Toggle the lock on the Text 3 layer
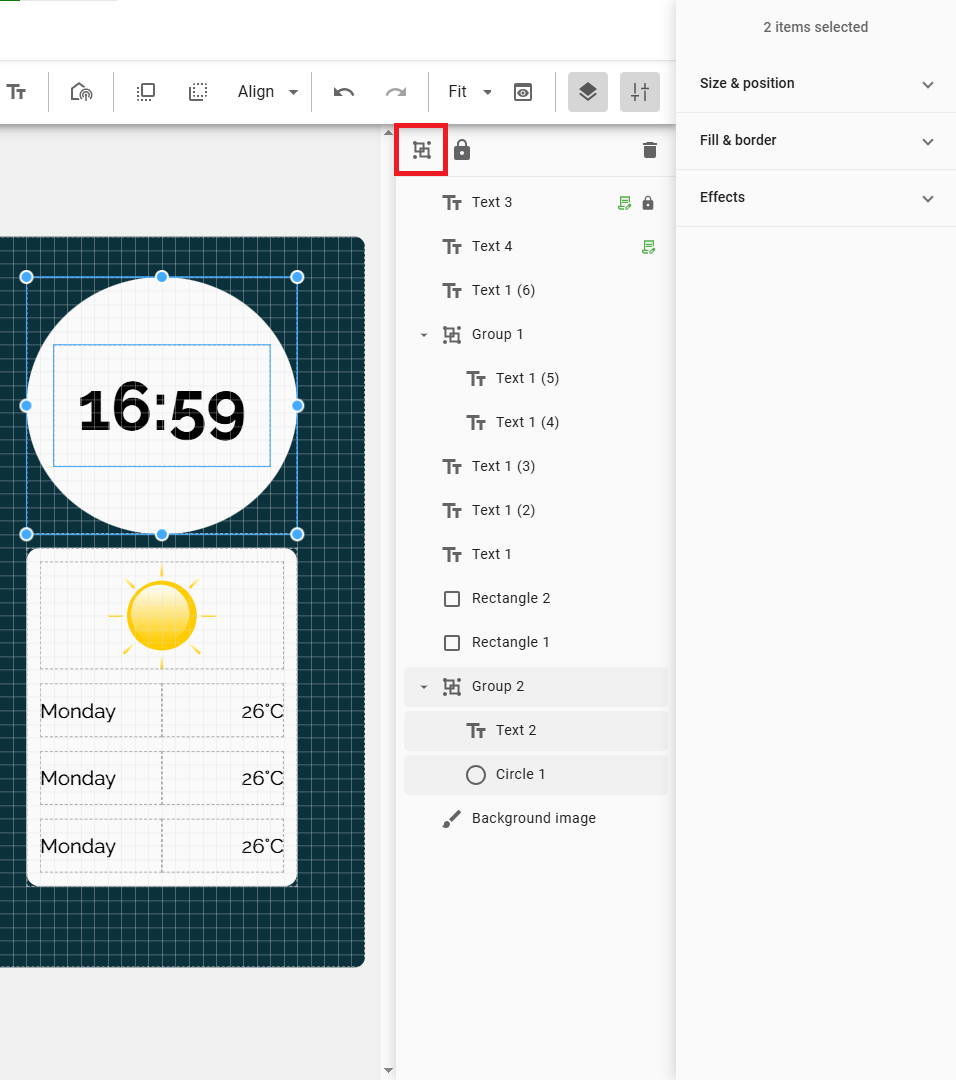This screenshot has width=956, height=1080. (x=647, y=202)
